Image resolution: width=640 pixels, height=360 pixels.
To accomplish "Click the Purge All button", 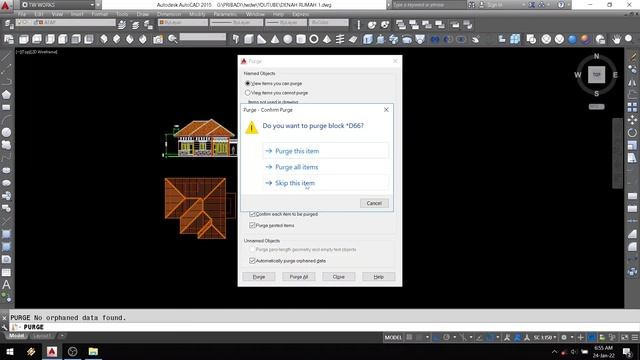I will tap(298, 277).
